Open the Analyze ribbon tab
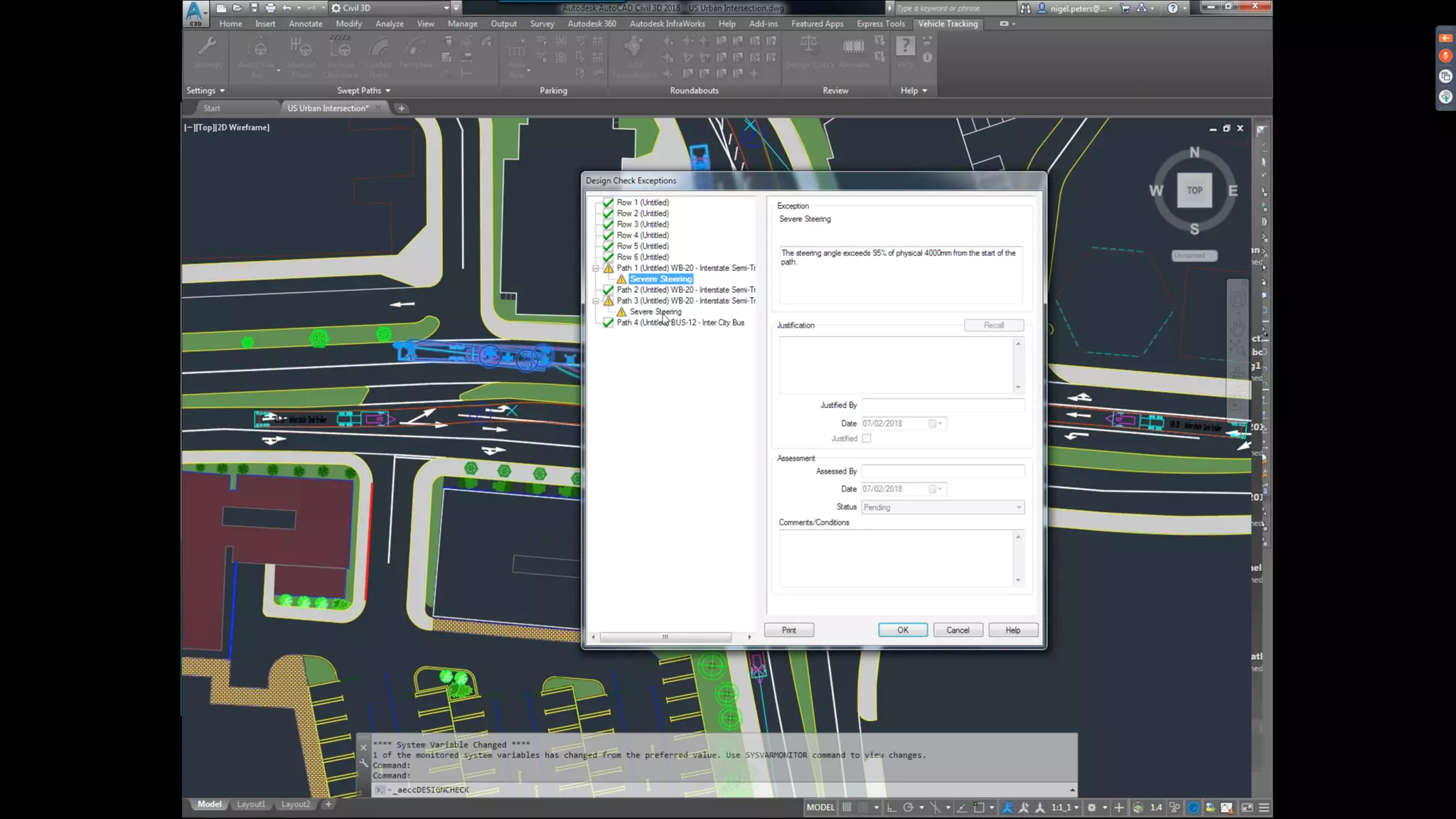The width and height of the screenshot is (1456, 819). pos(389,23)
